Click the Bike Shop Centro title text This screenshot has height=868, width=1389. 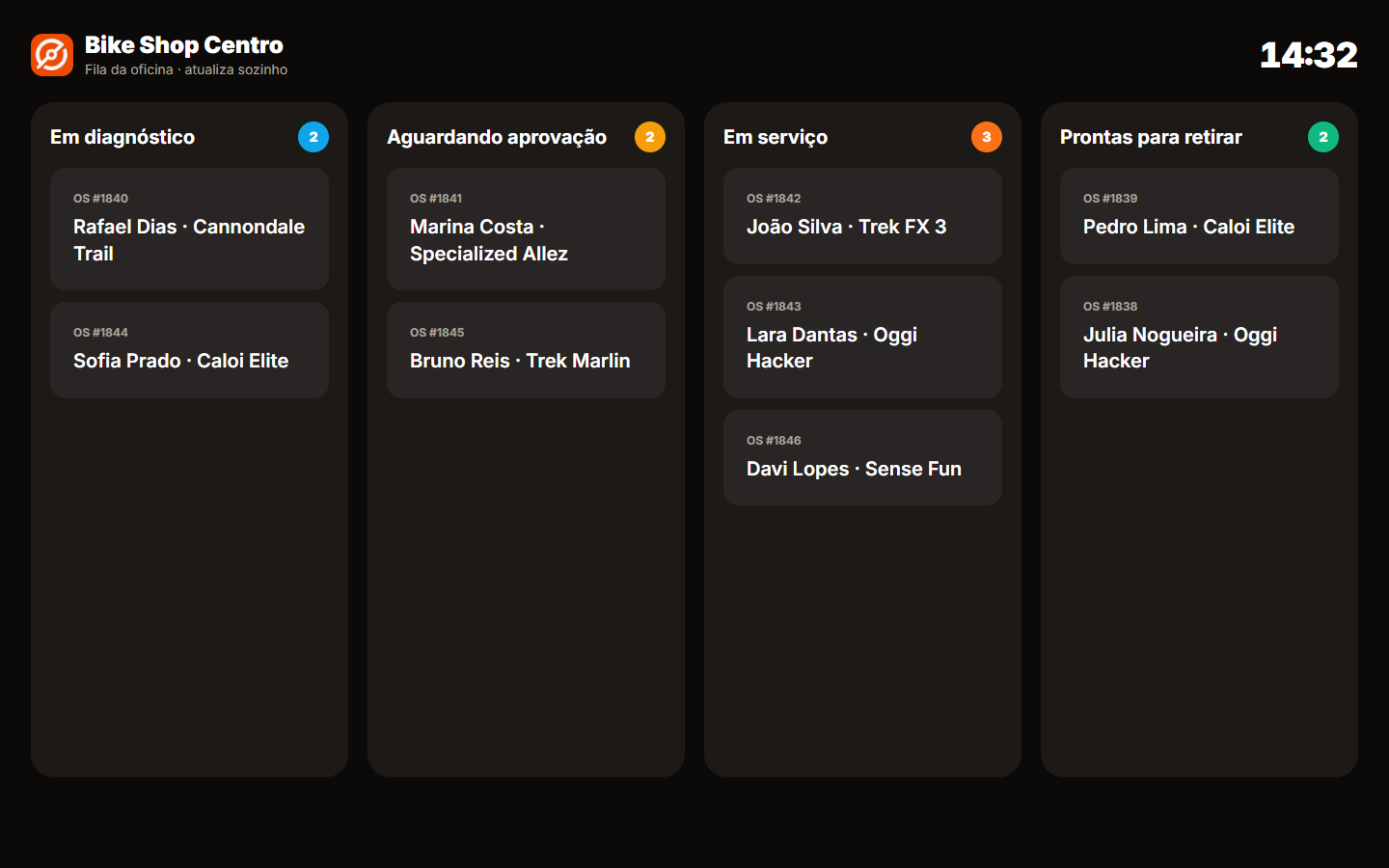pyautogui.click(x=184, y=45)
